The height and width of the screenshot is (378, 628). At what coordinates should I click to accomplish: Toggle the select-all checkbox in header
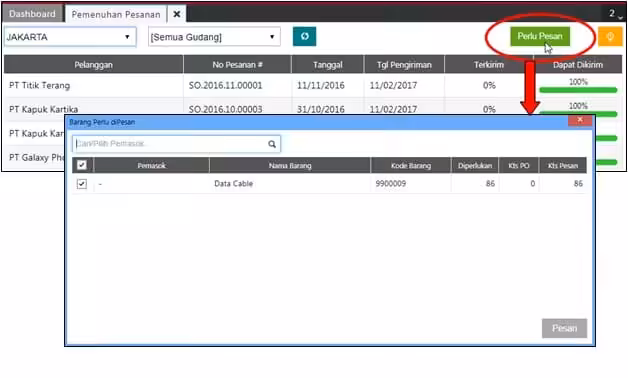[82, 165]
